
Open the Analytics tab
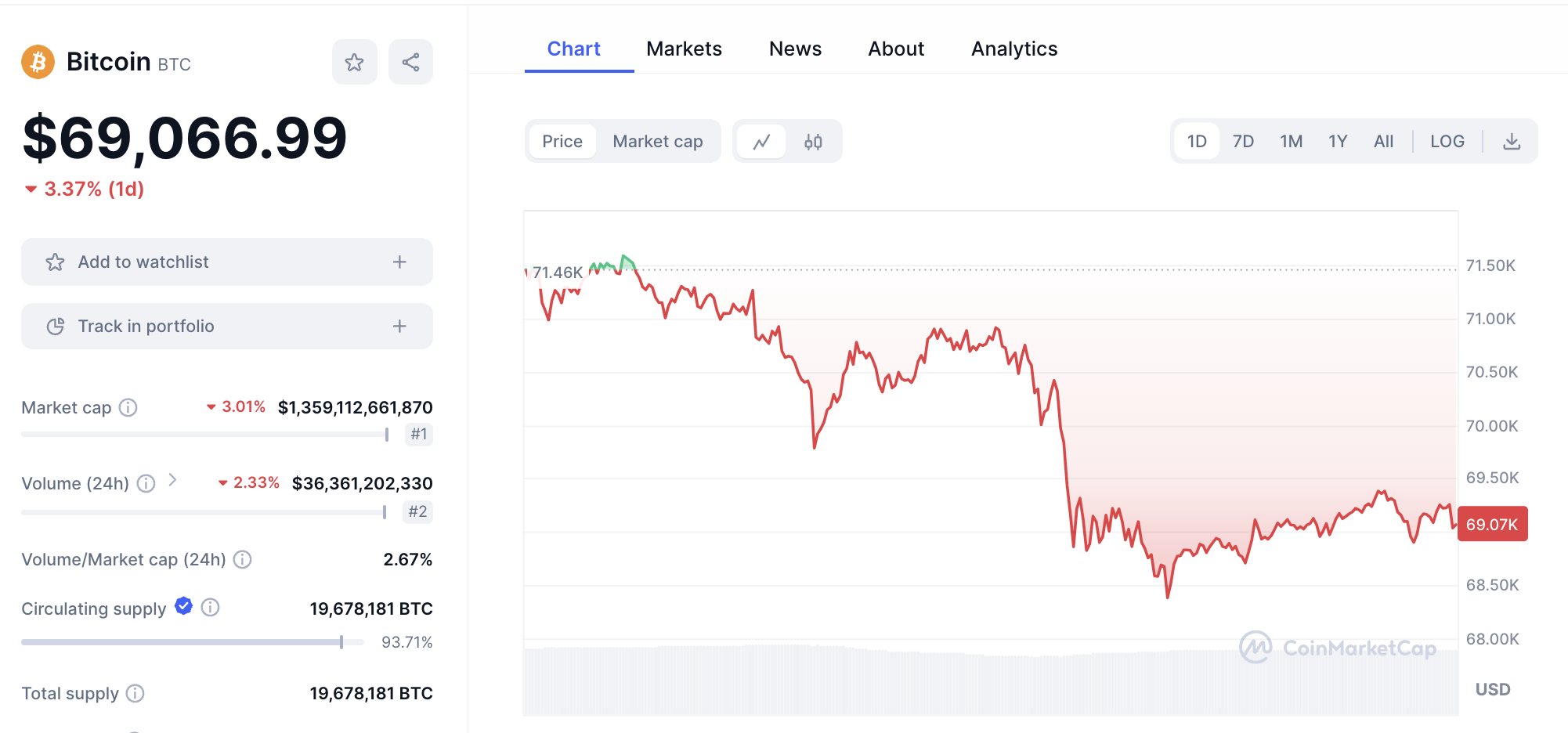(x=1014, y=49)
